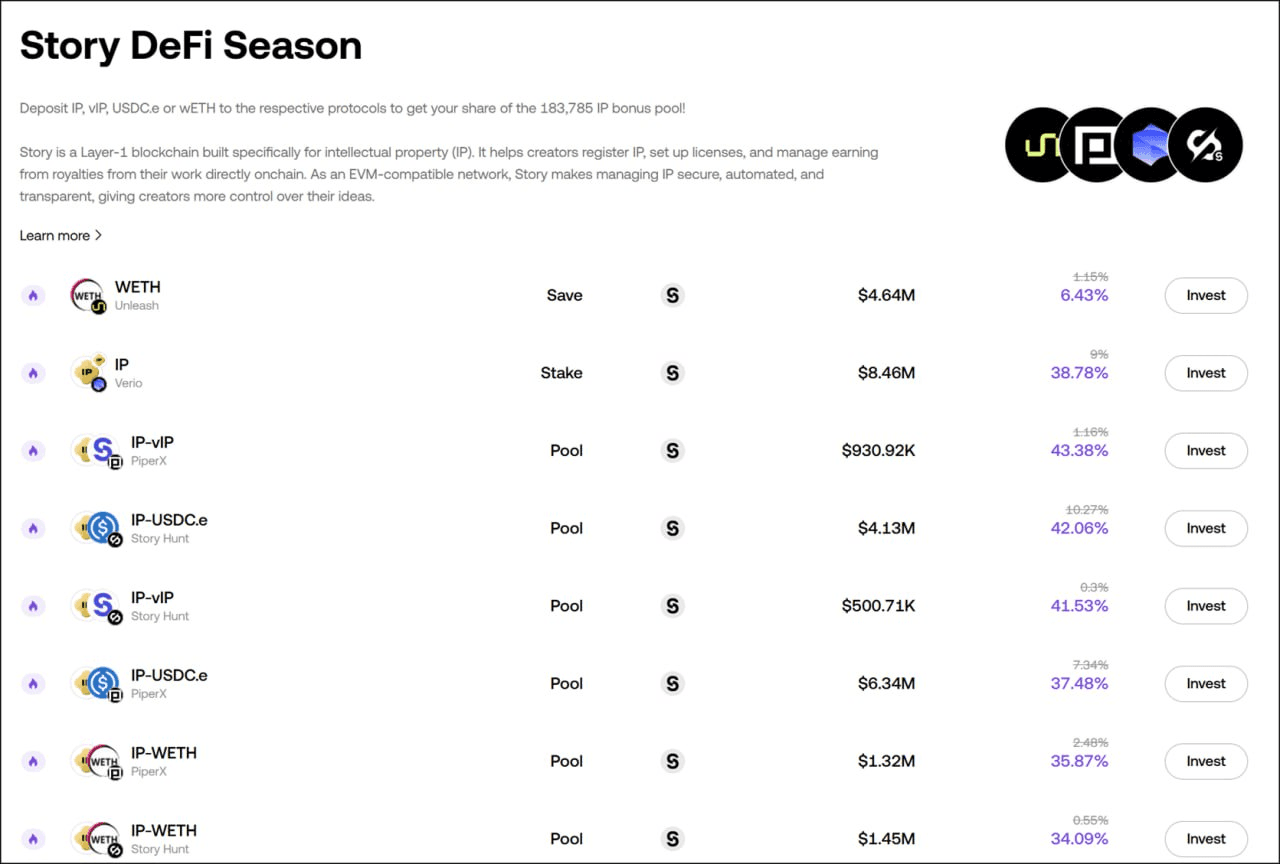The height and width of the screenshot is (864, 1280).
Task: Click the flame icon beside WETH Unleash
Action: pos(33,296)
